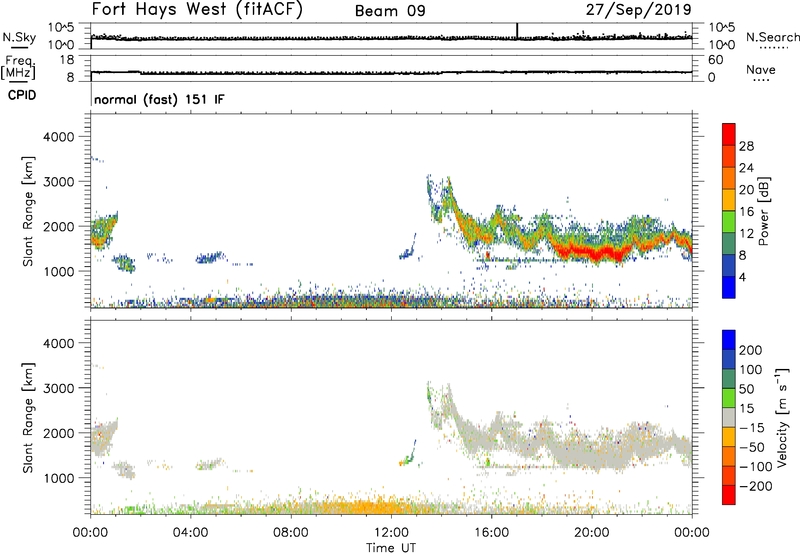This screenshot has height=554, width=800.
Task: Click the '4' tick on Power scale
Action: tap(743, 277)
